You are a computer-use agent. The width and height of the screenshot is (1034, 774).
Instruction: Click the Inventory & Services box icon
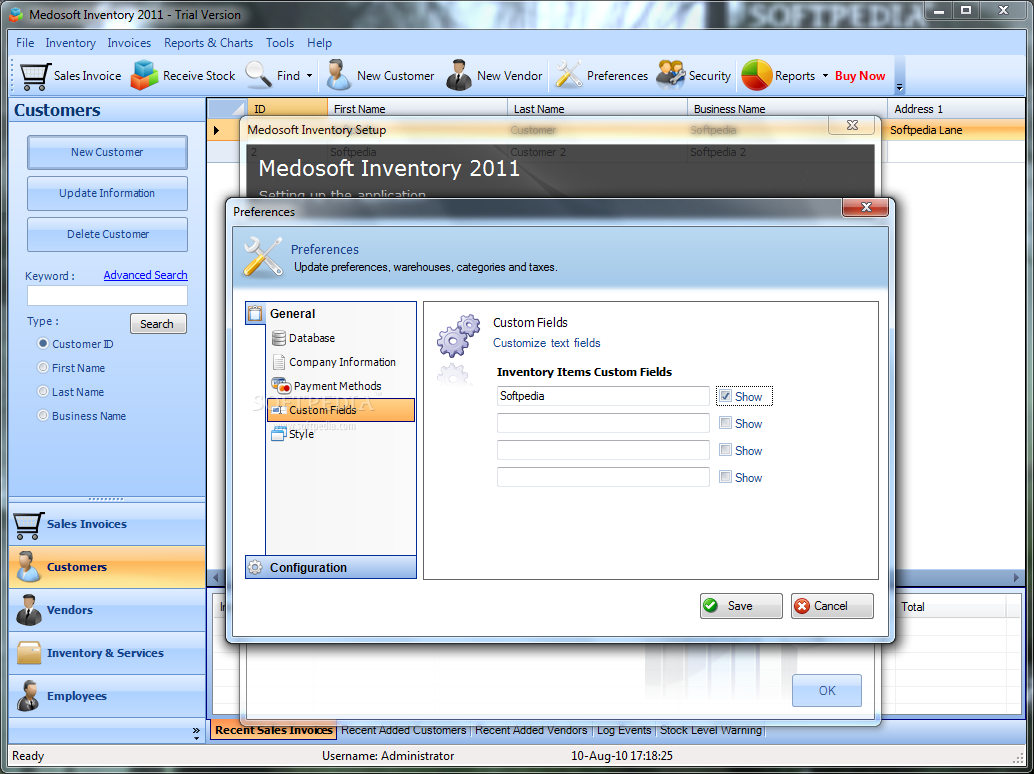29,653
